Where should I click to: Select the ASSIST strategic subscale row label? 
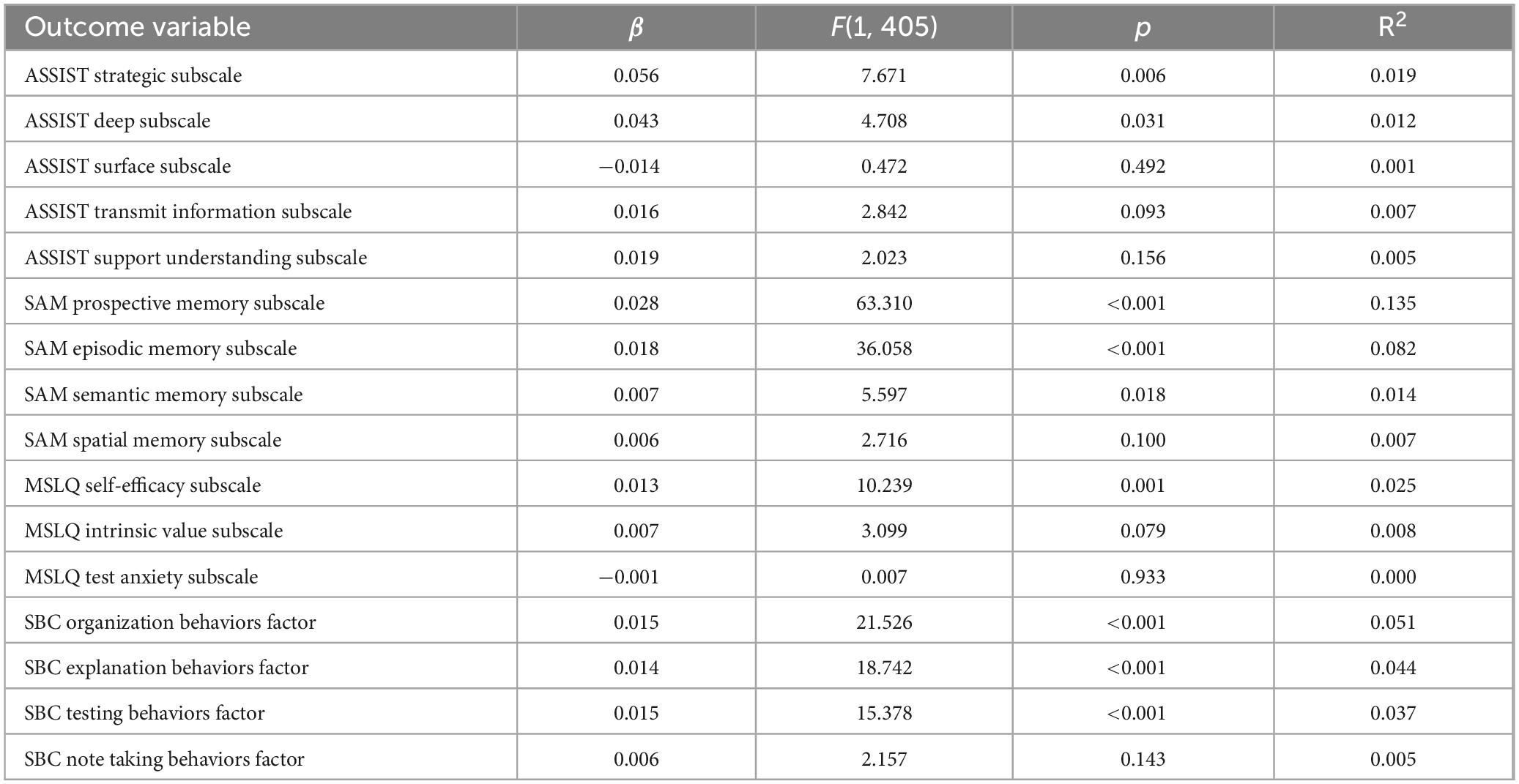tap(133, 75)
